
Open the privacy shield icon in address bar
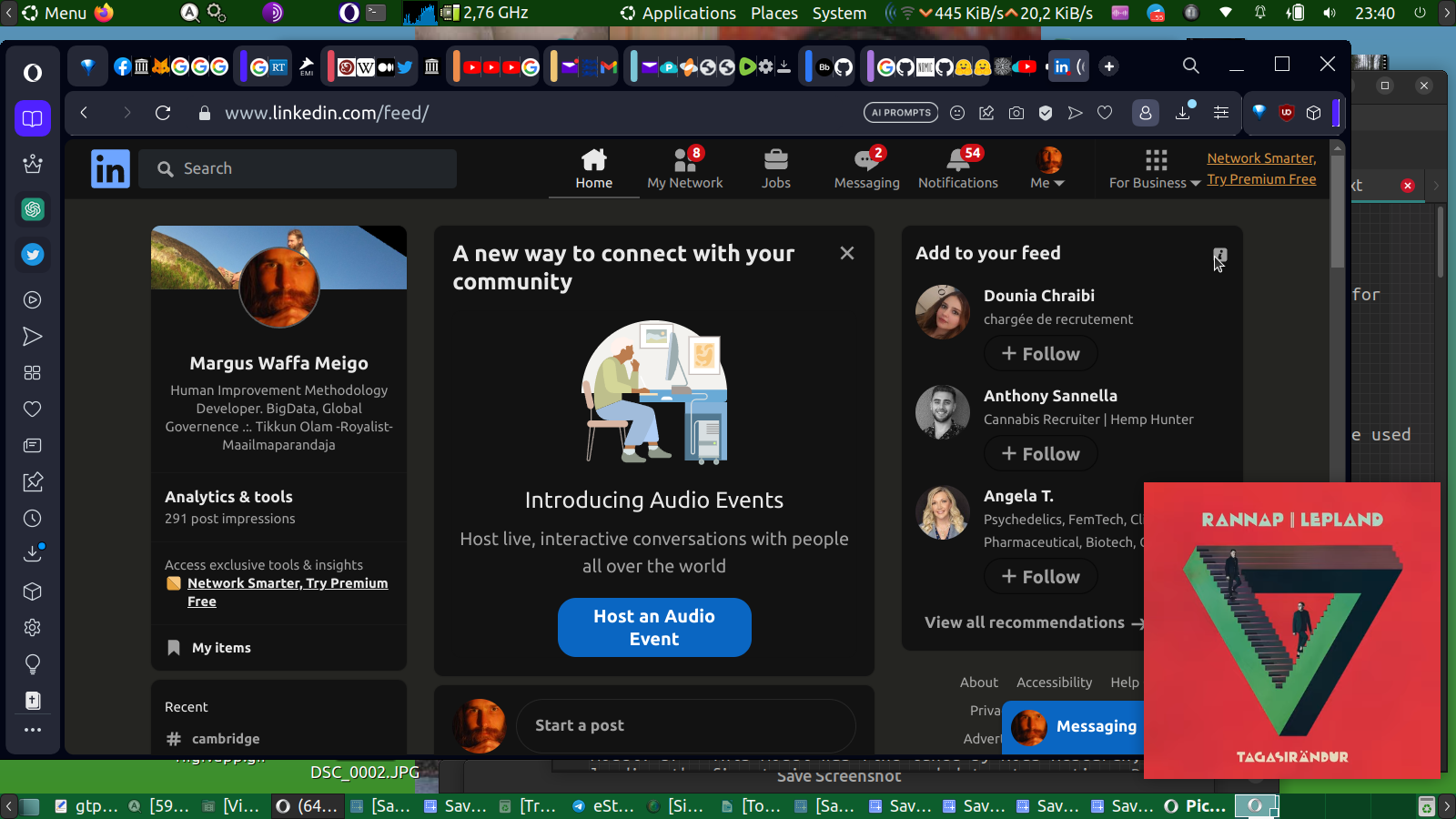[1046, 113]
